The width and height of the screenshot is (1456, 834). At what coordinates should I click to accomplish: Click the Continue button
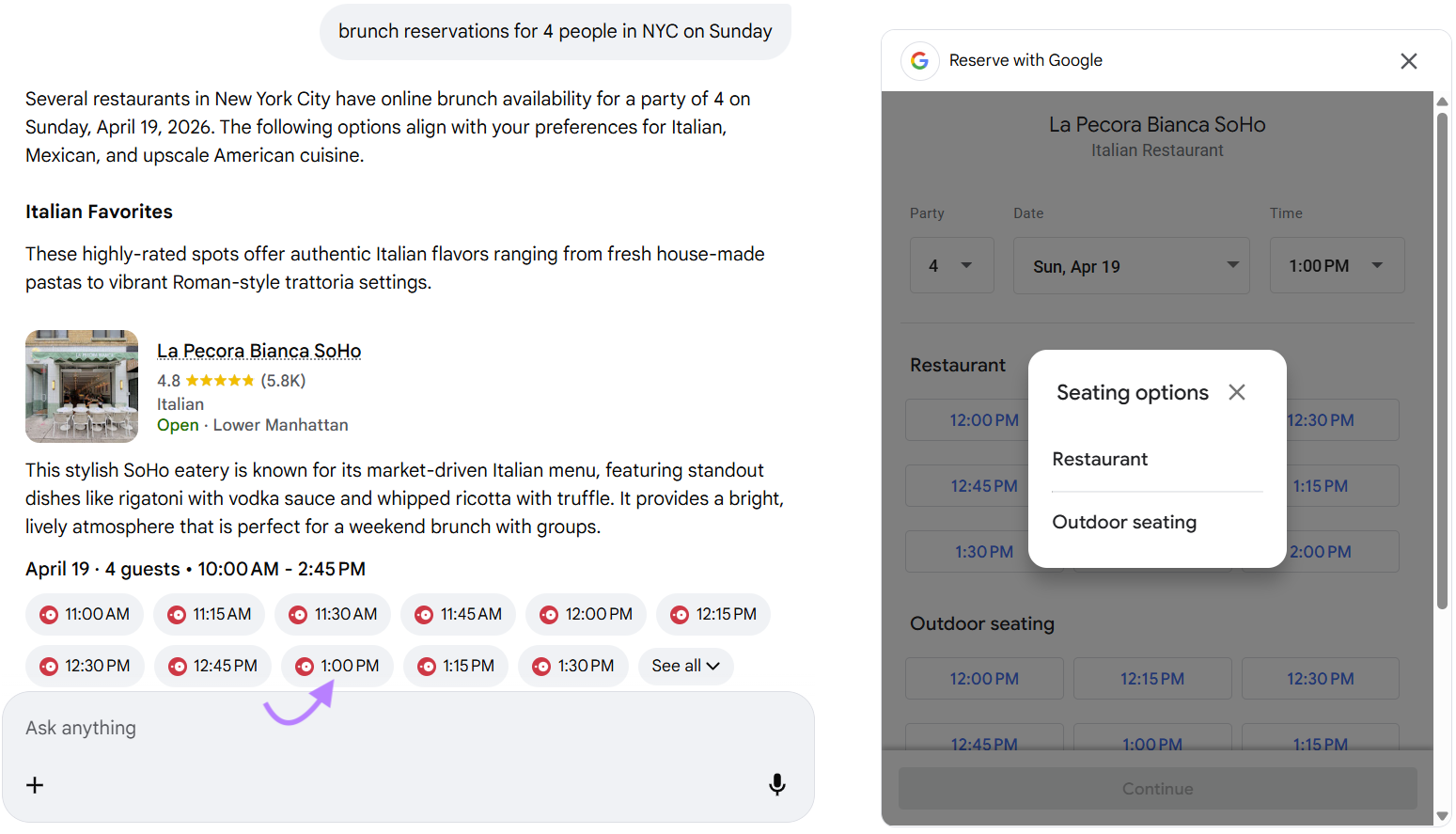coord(1157,788)
